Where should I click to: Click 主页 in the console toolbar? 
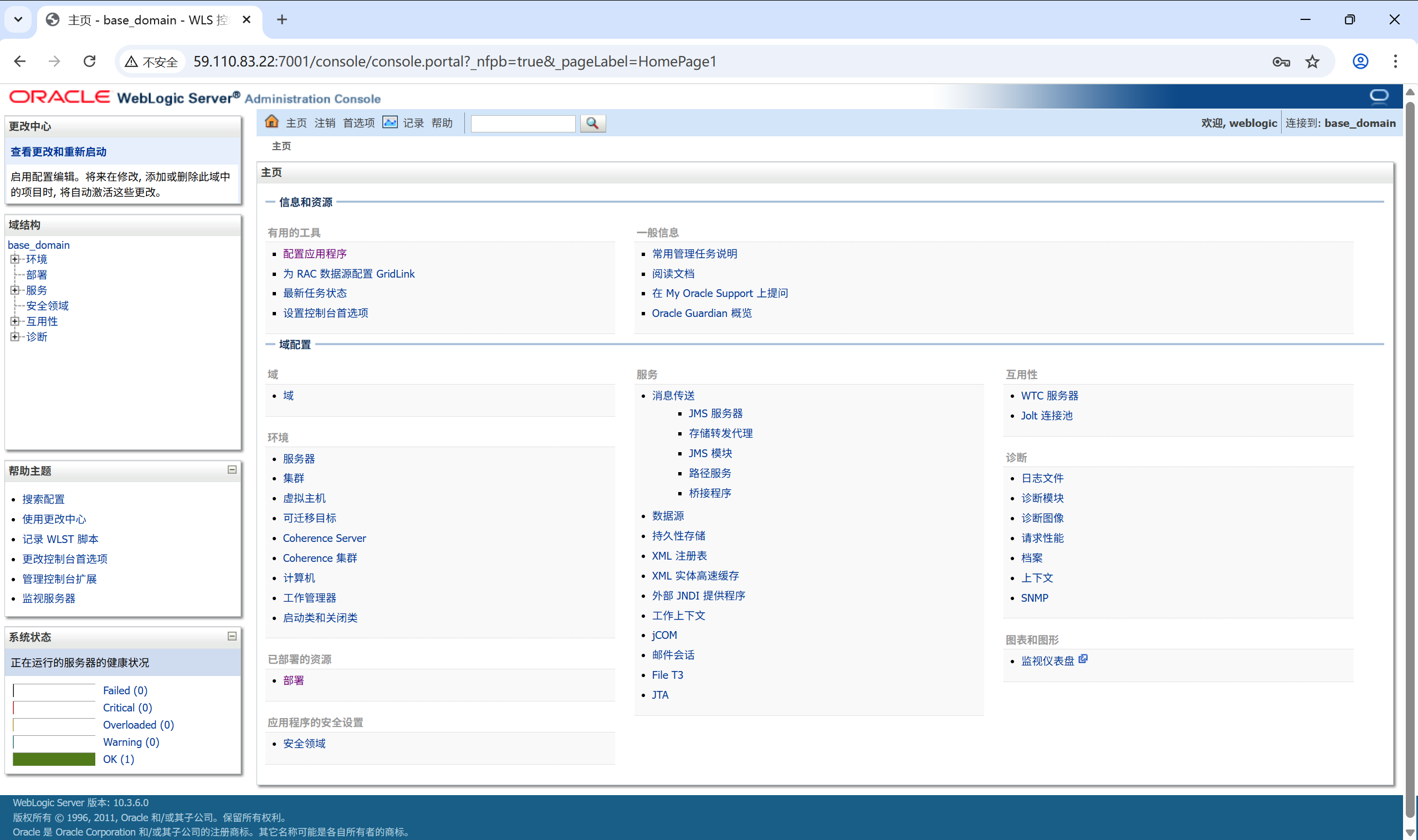[x=296, y=123]
